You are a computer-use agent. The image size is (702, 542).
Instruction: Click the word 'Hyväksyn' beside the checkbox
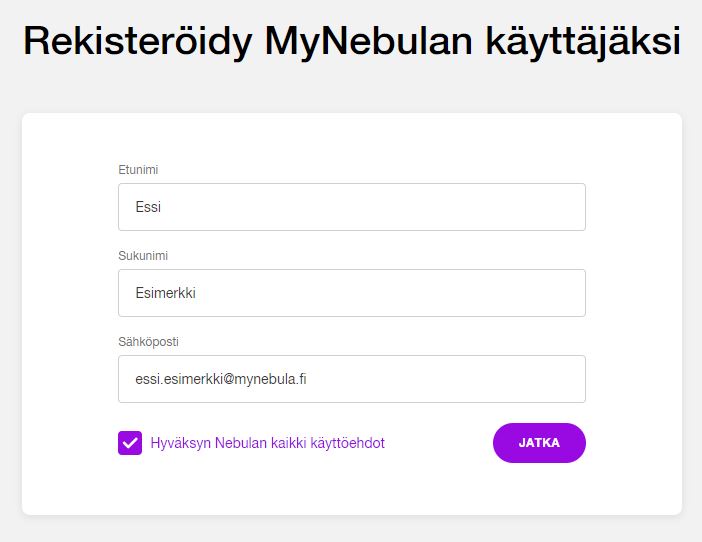[x=180, y=443]
